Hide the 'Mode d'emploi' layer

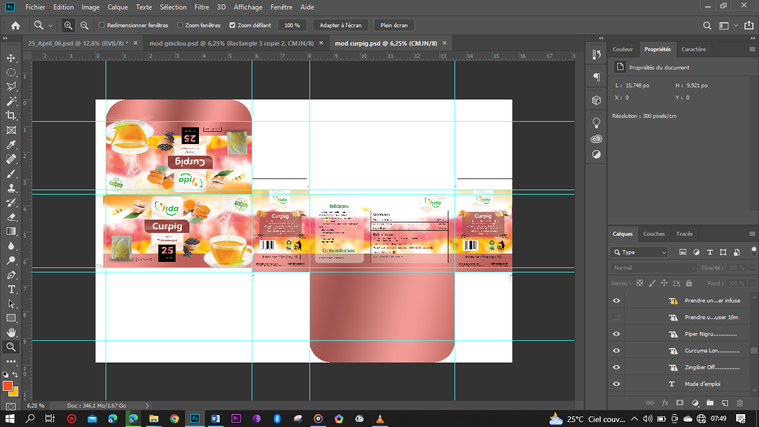tap(616, 384)
